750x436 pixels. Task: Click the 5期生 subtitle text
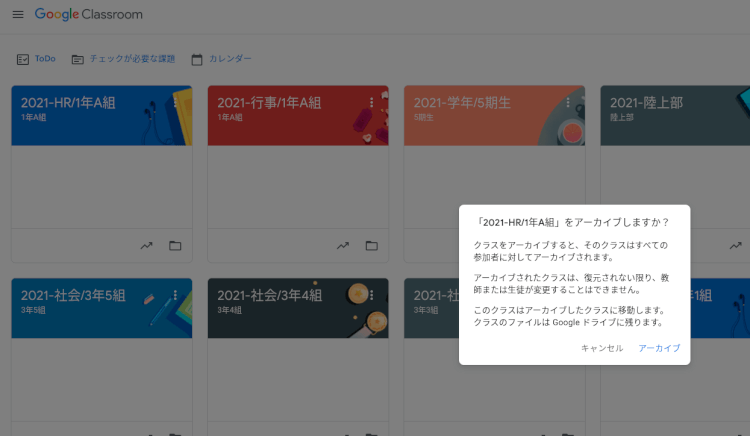423,118
